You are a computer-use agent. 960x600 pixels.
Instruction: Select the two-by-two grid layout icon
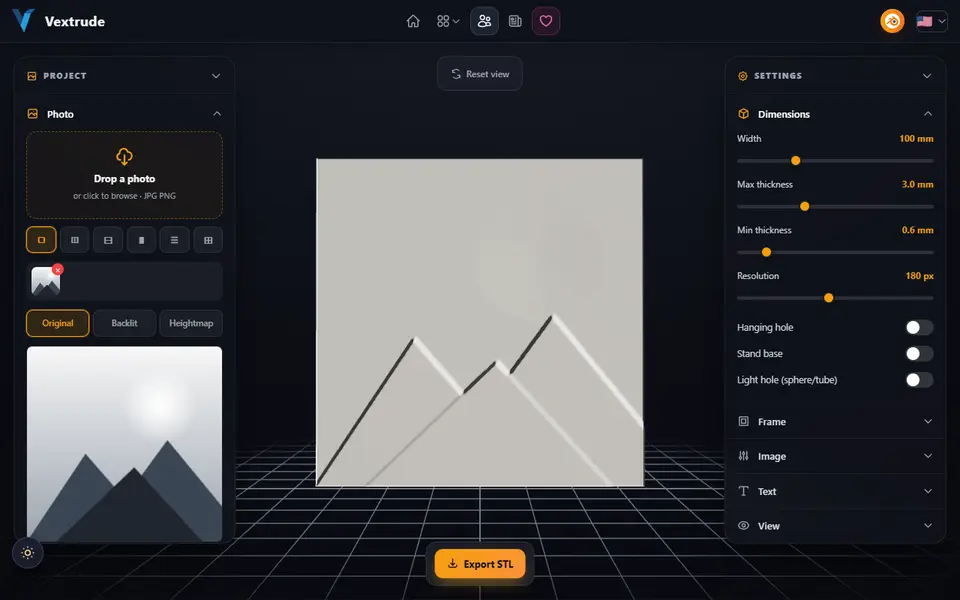click(x=208, y=240)
